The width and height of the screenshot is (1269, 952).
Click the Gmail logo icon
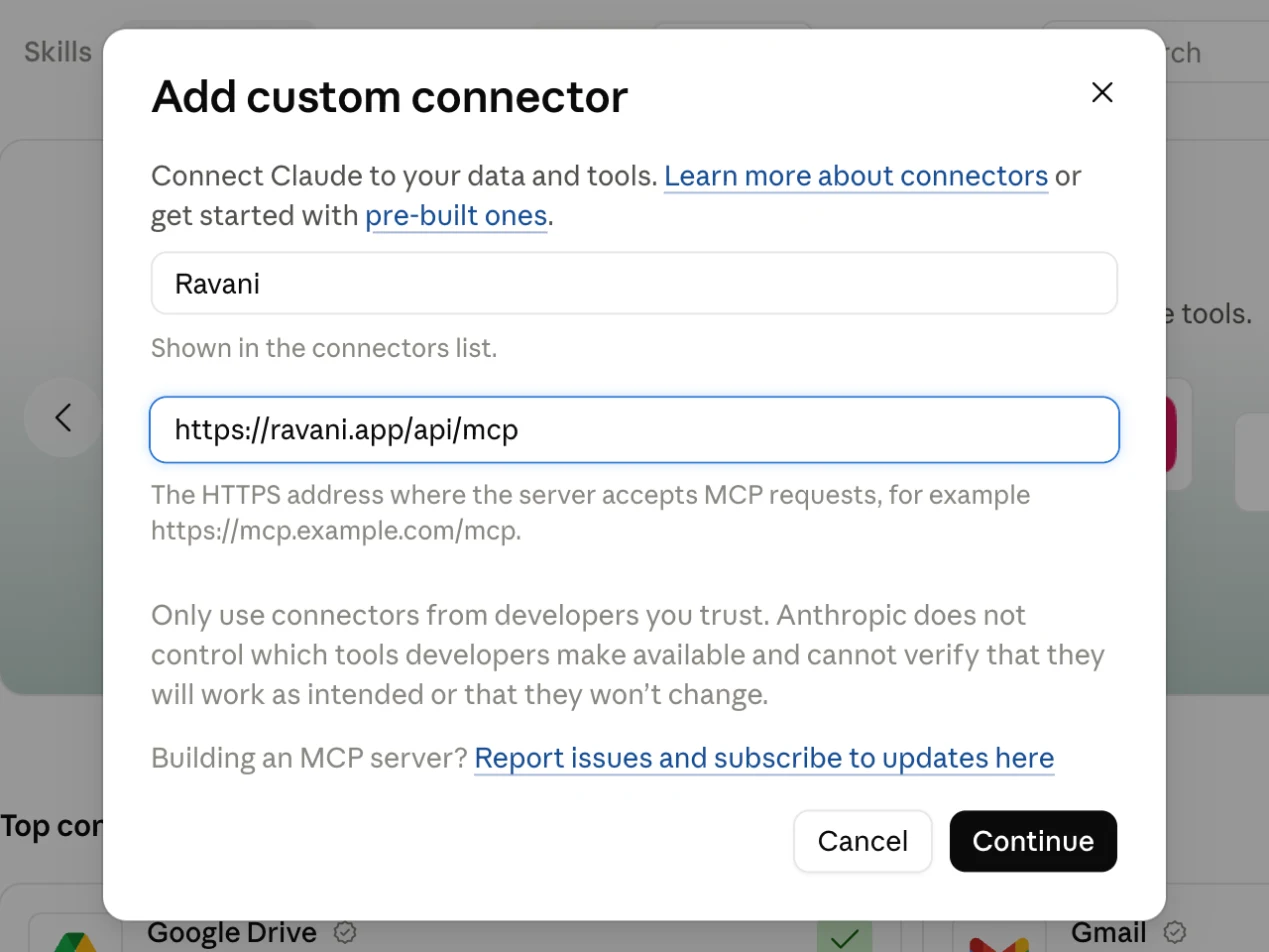tap(999, 941)
